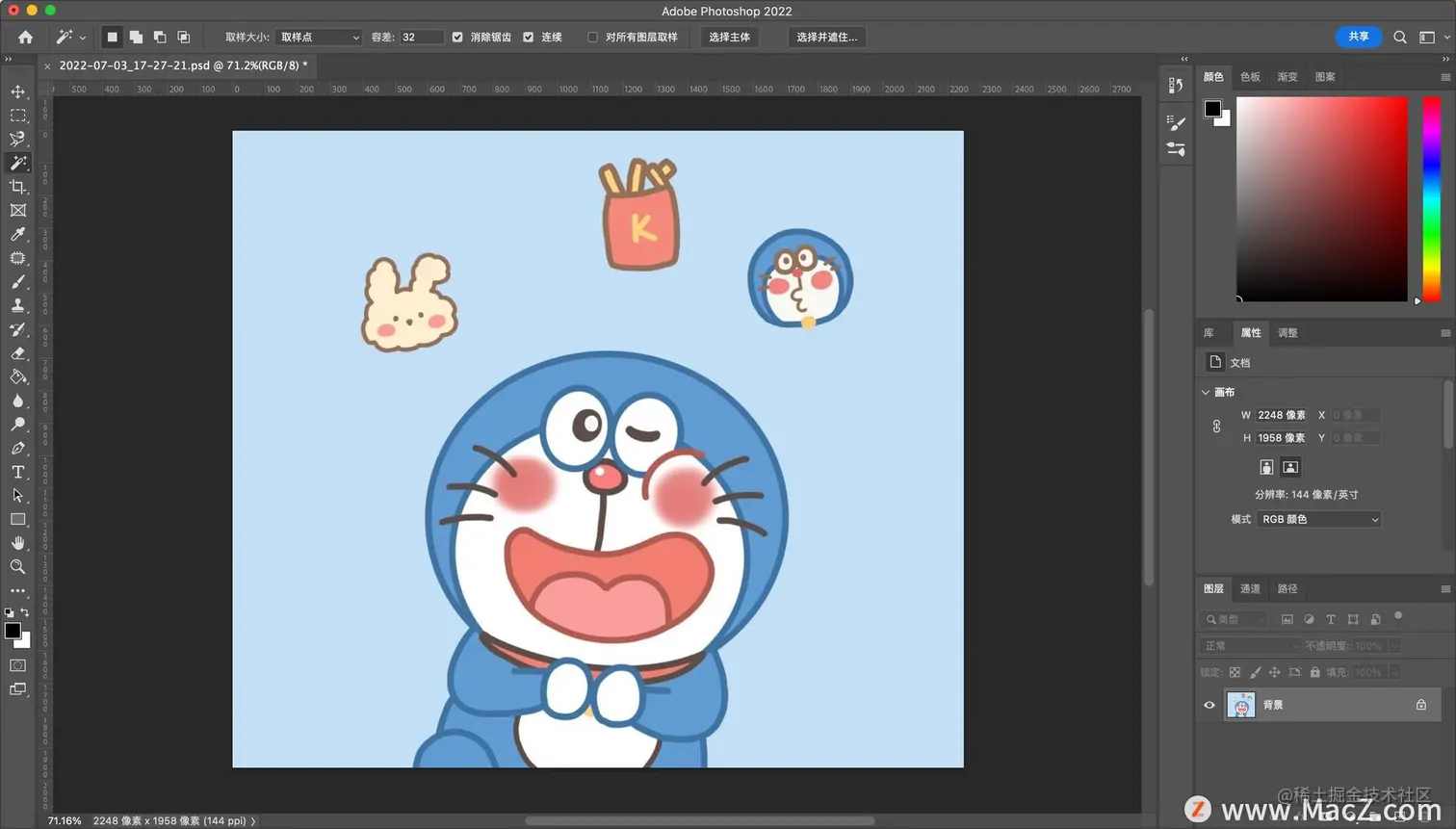Enable 对所有图层取样 checkbox

coord(592,37)
